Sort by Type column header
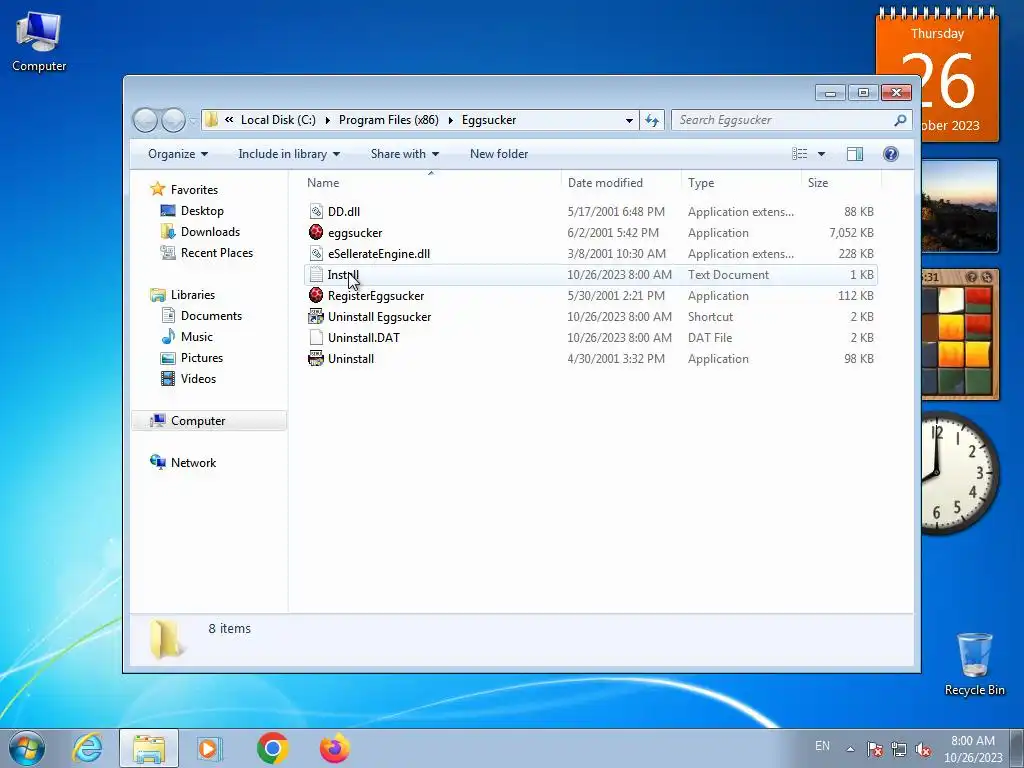1024x768 pixels. click(741, 183)
